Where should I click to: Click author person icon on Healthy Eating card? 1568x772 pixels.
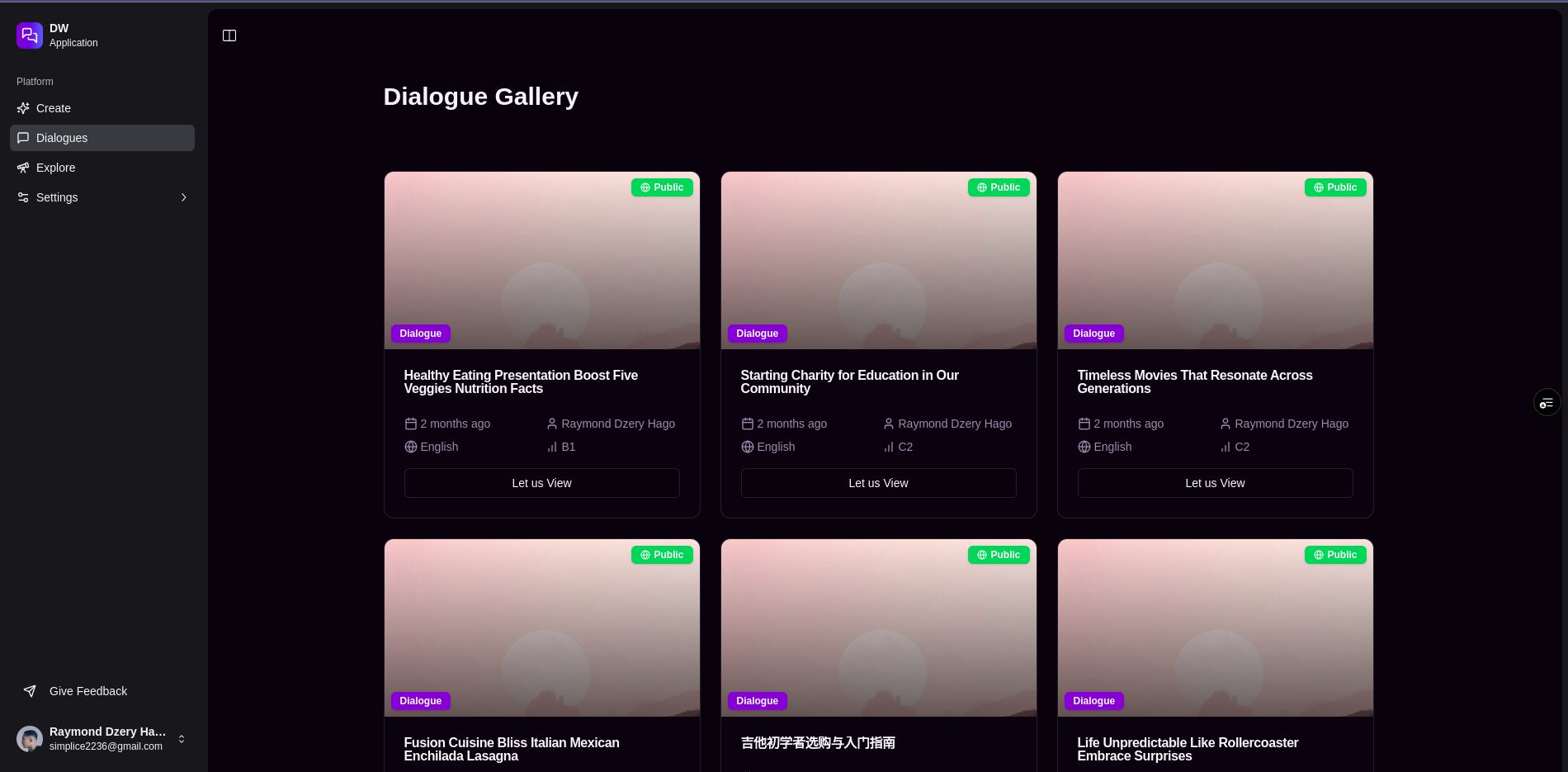(x=552, y=424)
